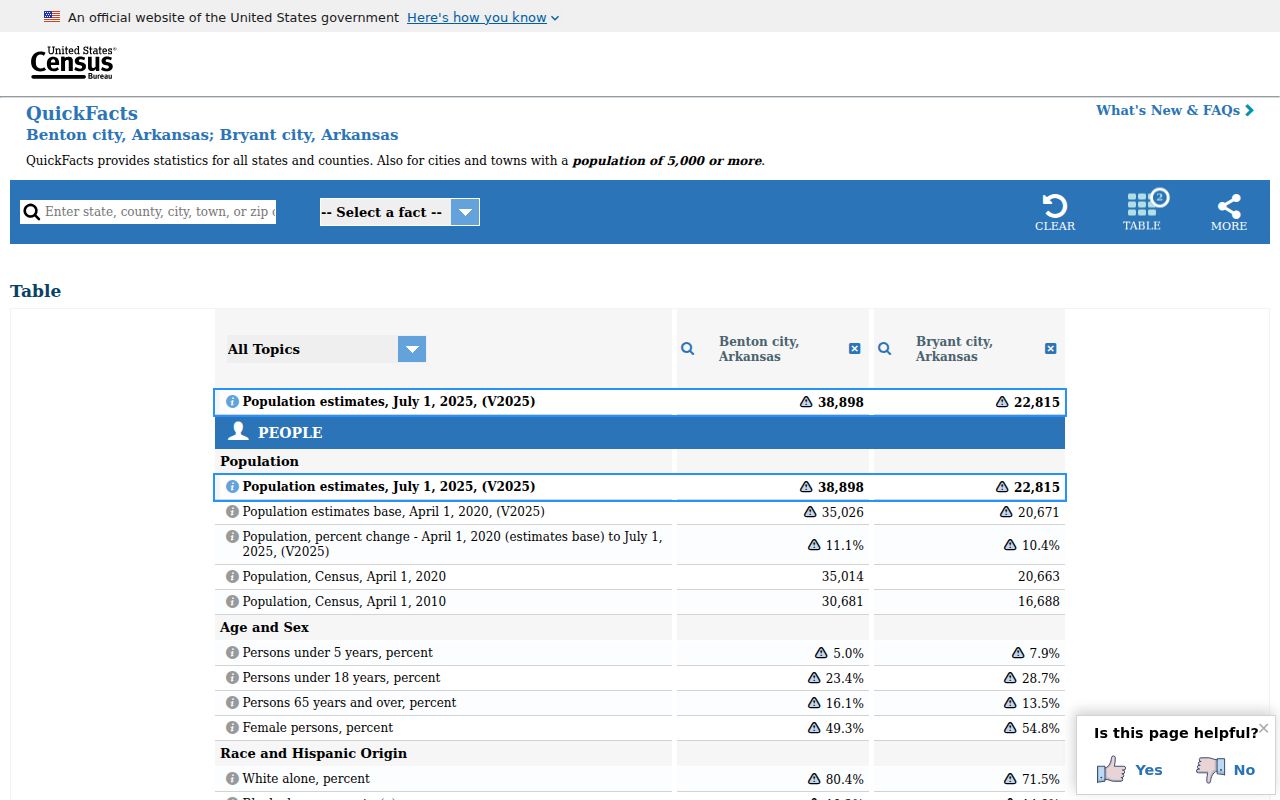Open the All Topics dropdown
This screenshot has height=800, width=1280.
[327, 349]
